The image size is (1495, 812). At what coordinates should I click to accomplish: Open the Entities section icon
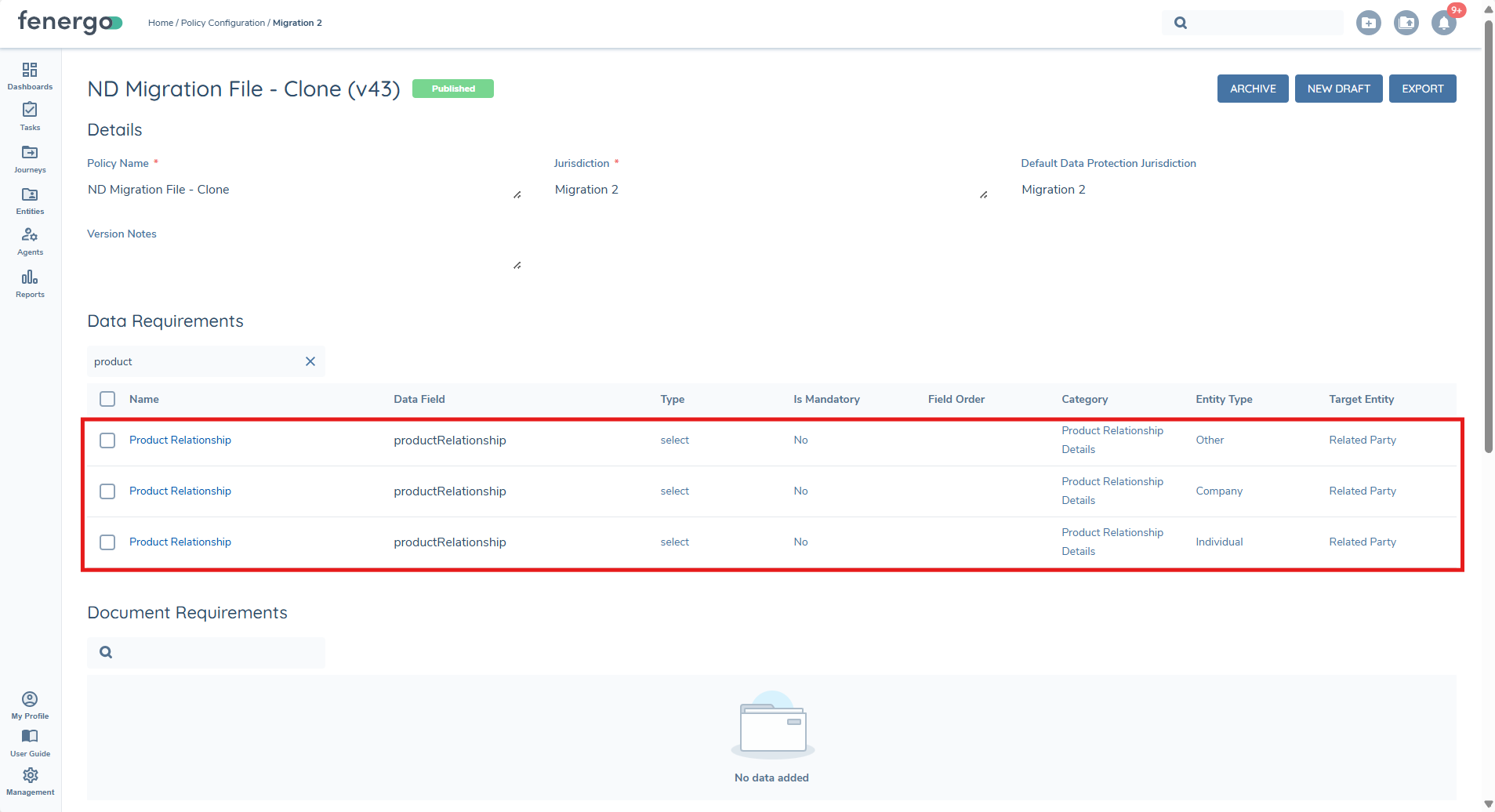(30, 200)
